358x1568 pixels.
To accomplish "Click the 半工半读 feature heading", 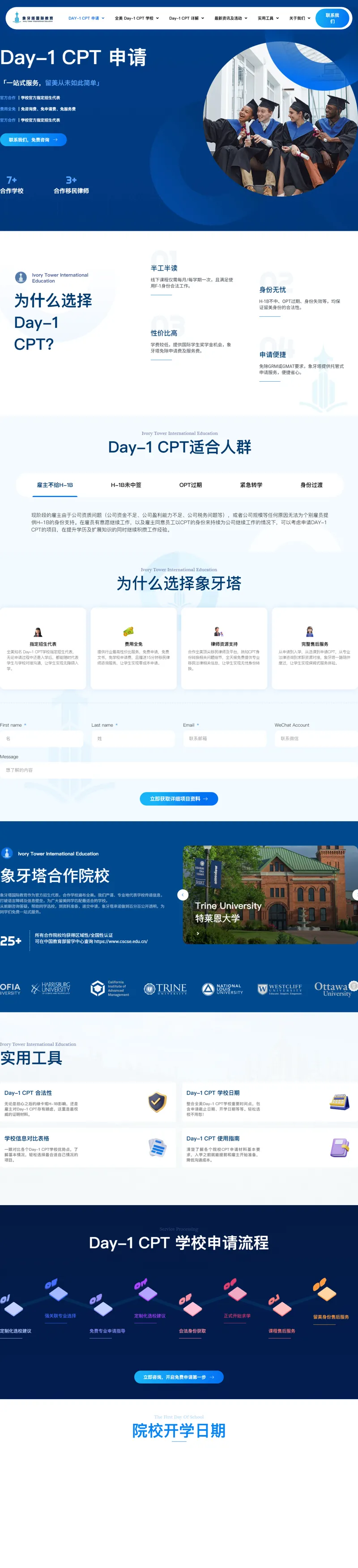I will click(164, 268).
